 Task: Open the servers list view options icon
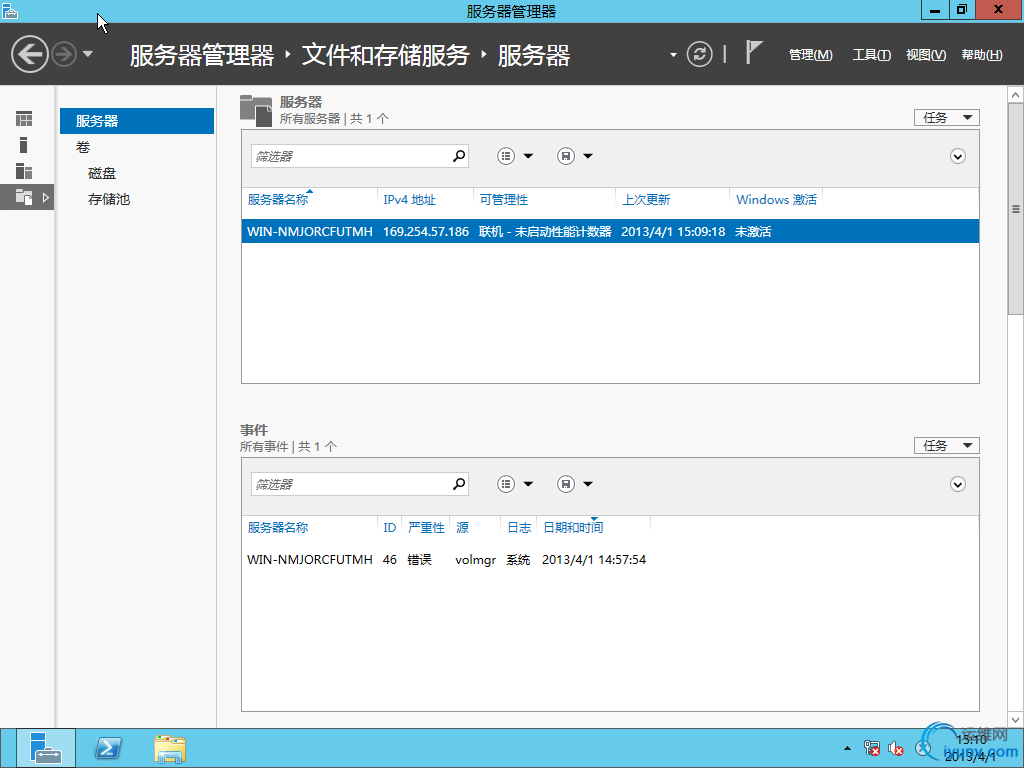click(x=506, y=156)
